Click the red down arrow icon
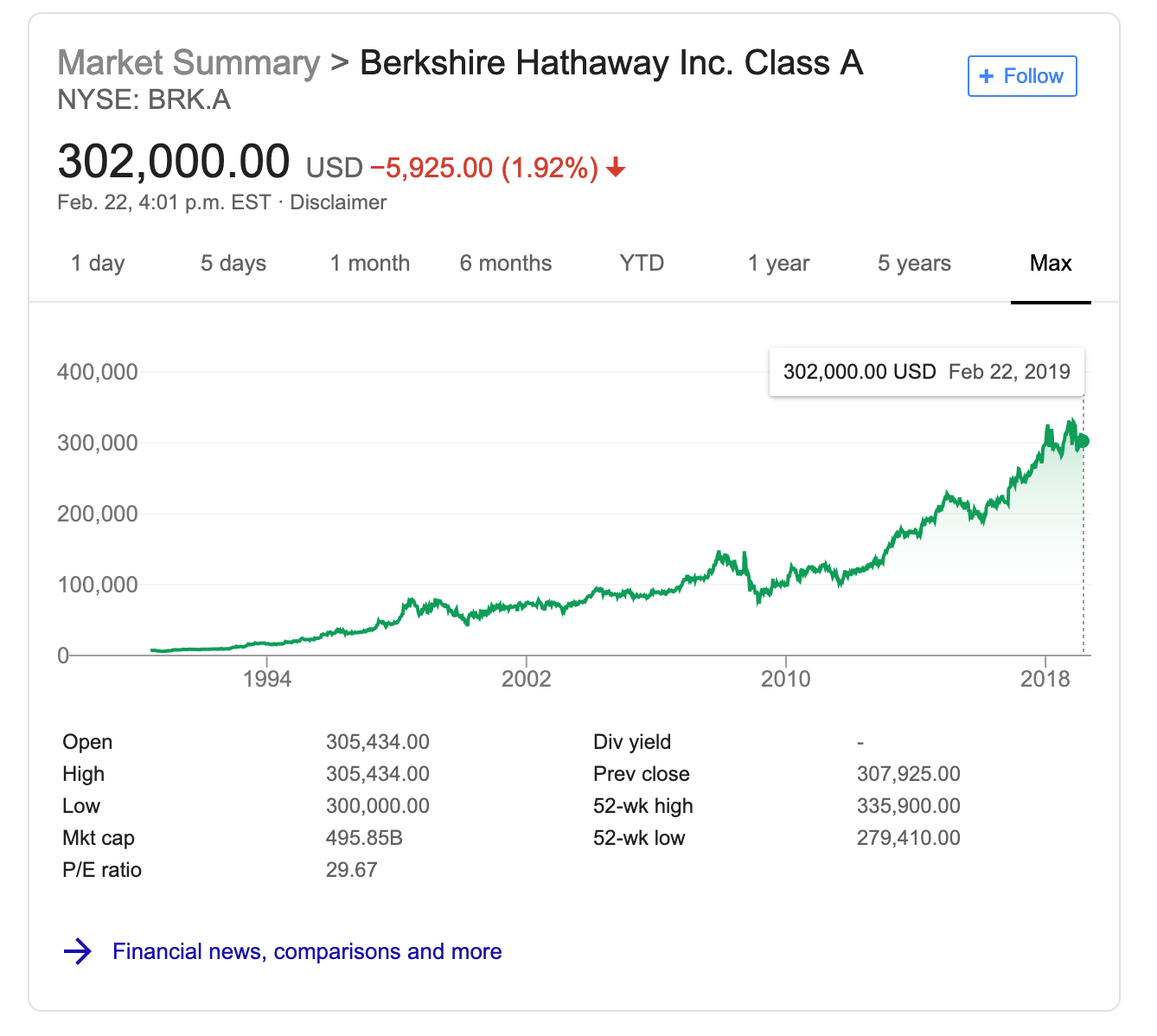The width and height of the screenshot is (1157, 1036). point(616,167)
